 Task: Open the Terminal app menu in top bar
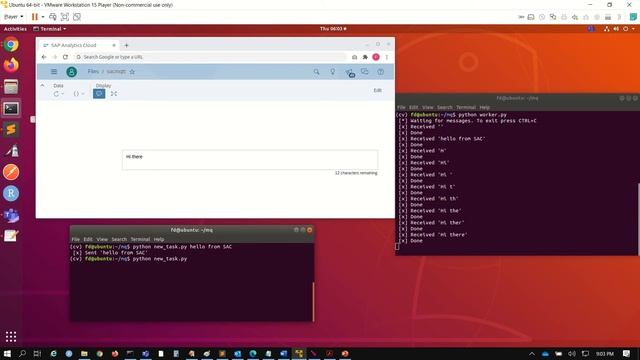pyautogui.click(x=50, y=29)
